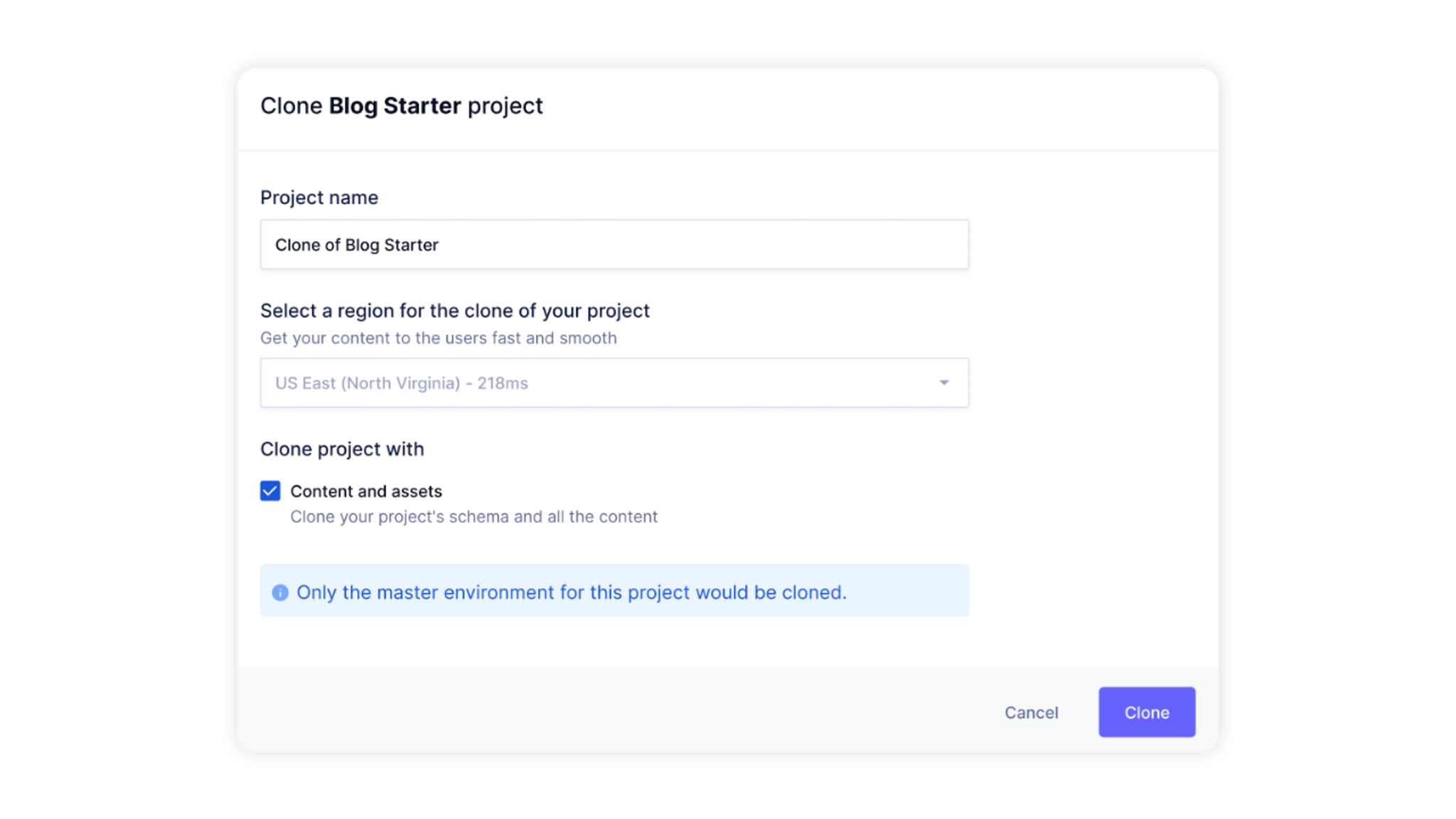Focus the Project name input field

614,245
